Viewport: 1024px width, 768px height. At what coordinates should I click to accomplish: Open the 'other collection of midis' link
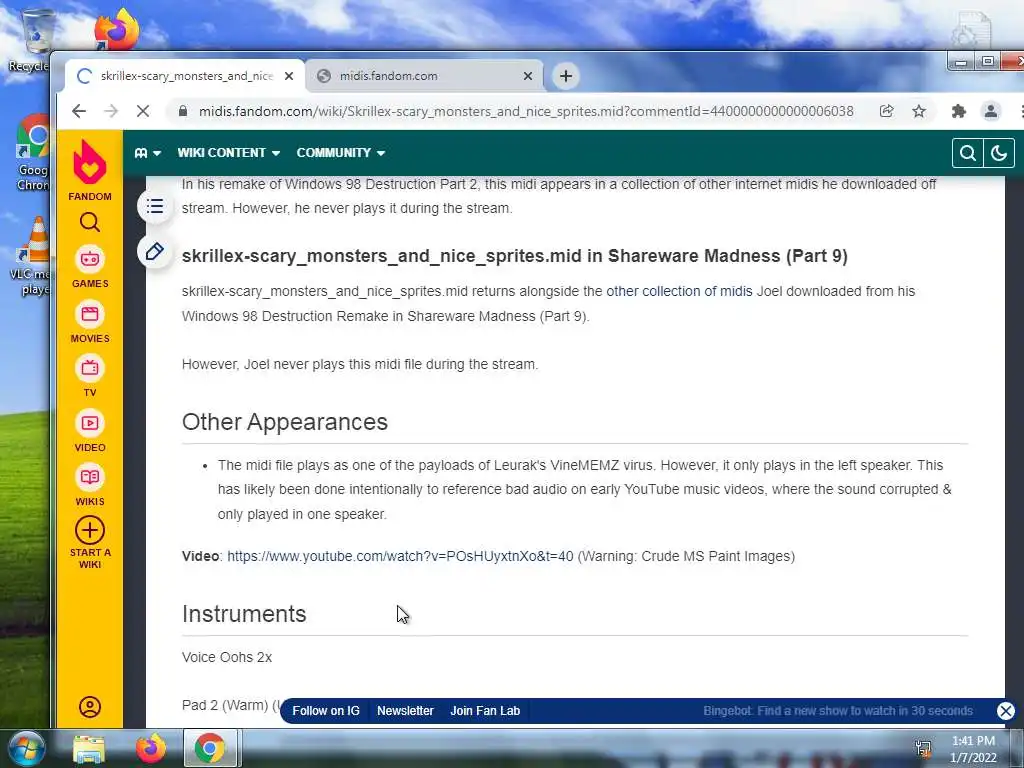tap(679, 291)
